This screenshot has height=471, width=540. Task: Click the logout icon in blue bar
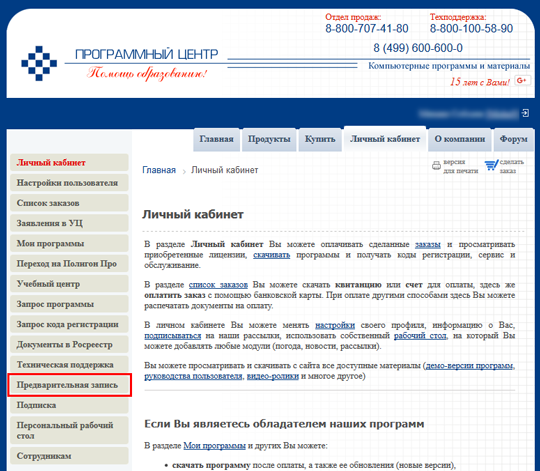click(525, 113)
